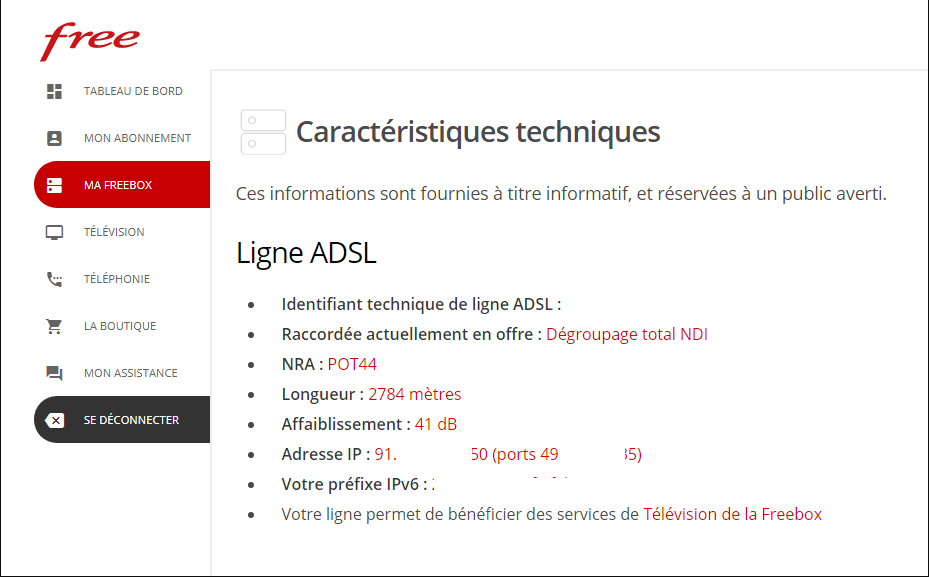Click the Mon Assistance chat bubble icon
Viewport: 929px width, 577px height.
[x=55, y=373]
